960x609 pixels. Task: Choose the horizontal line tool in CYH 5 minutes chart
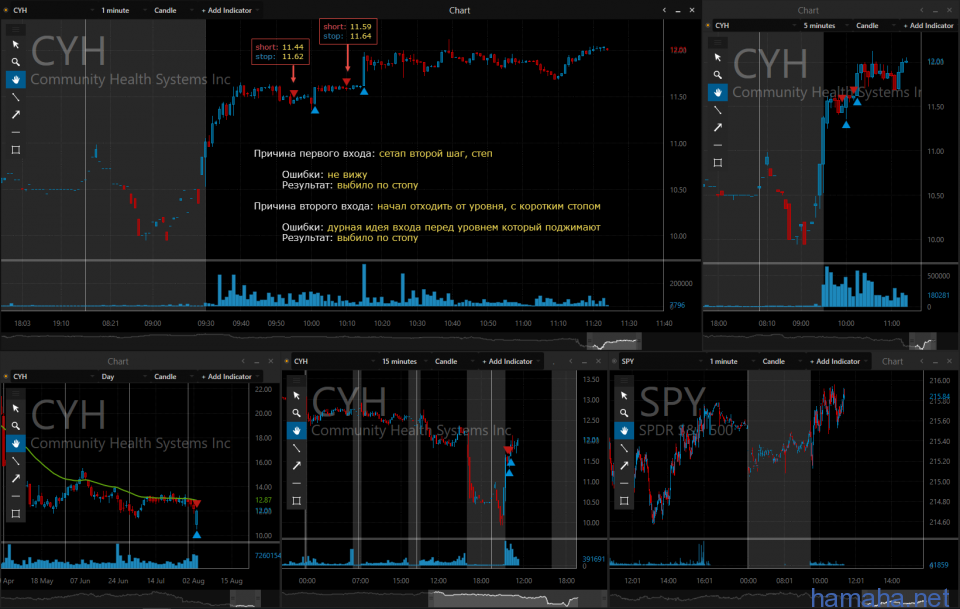coord(718,145)
